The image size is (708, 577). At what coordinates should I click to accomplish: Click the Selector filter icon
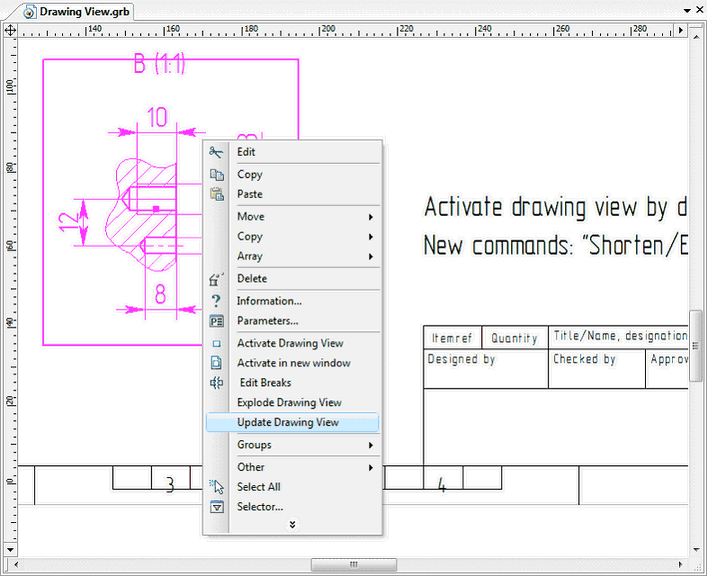216,507
